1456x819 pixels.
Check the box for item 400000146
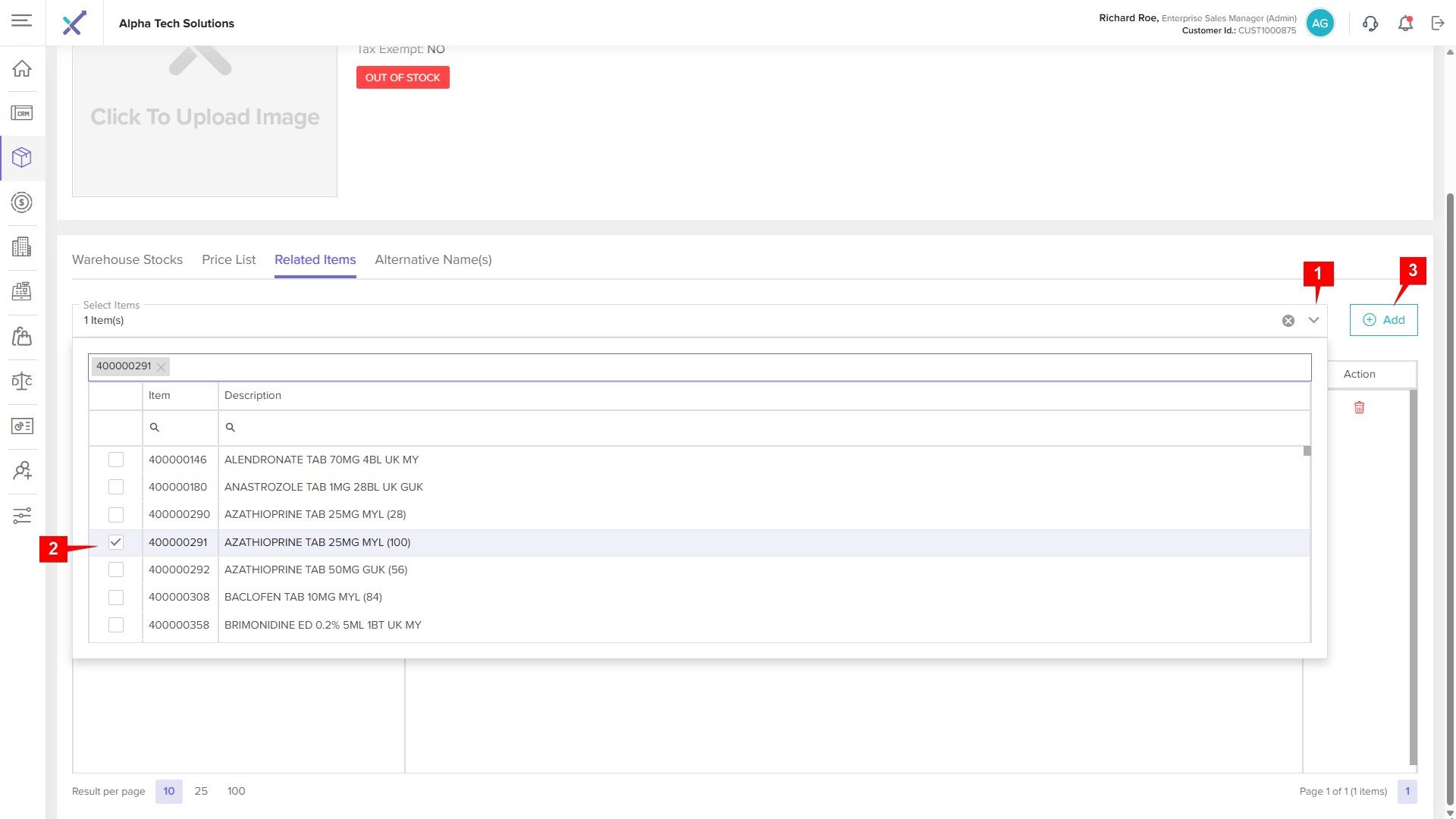coord(116,460)
